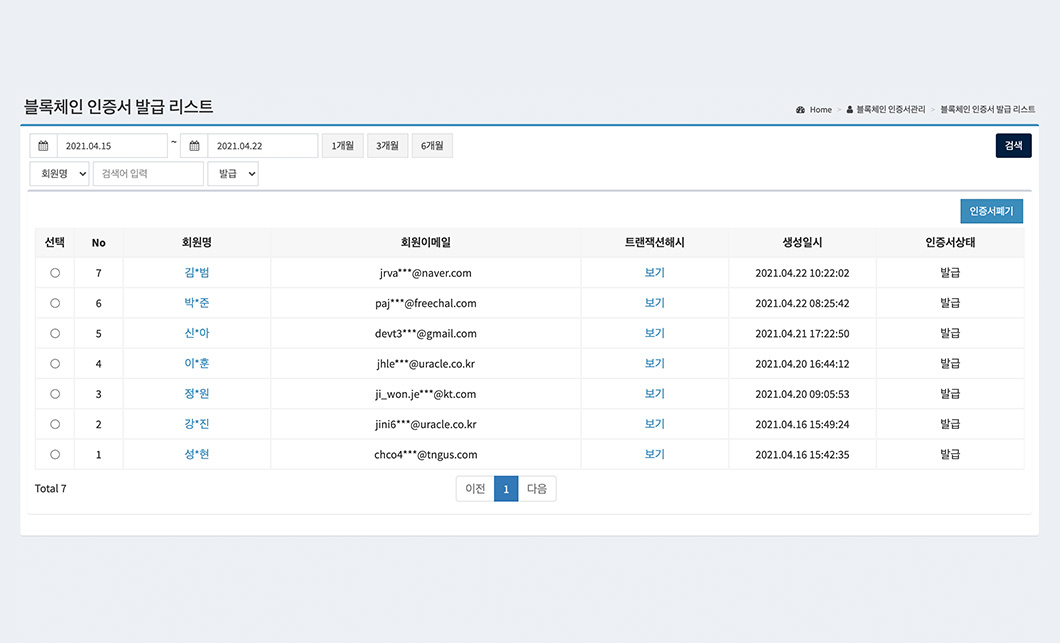The image size is (1060, 643).
Task: Open member 정*원 details
Action: click(x=197, y=394)
